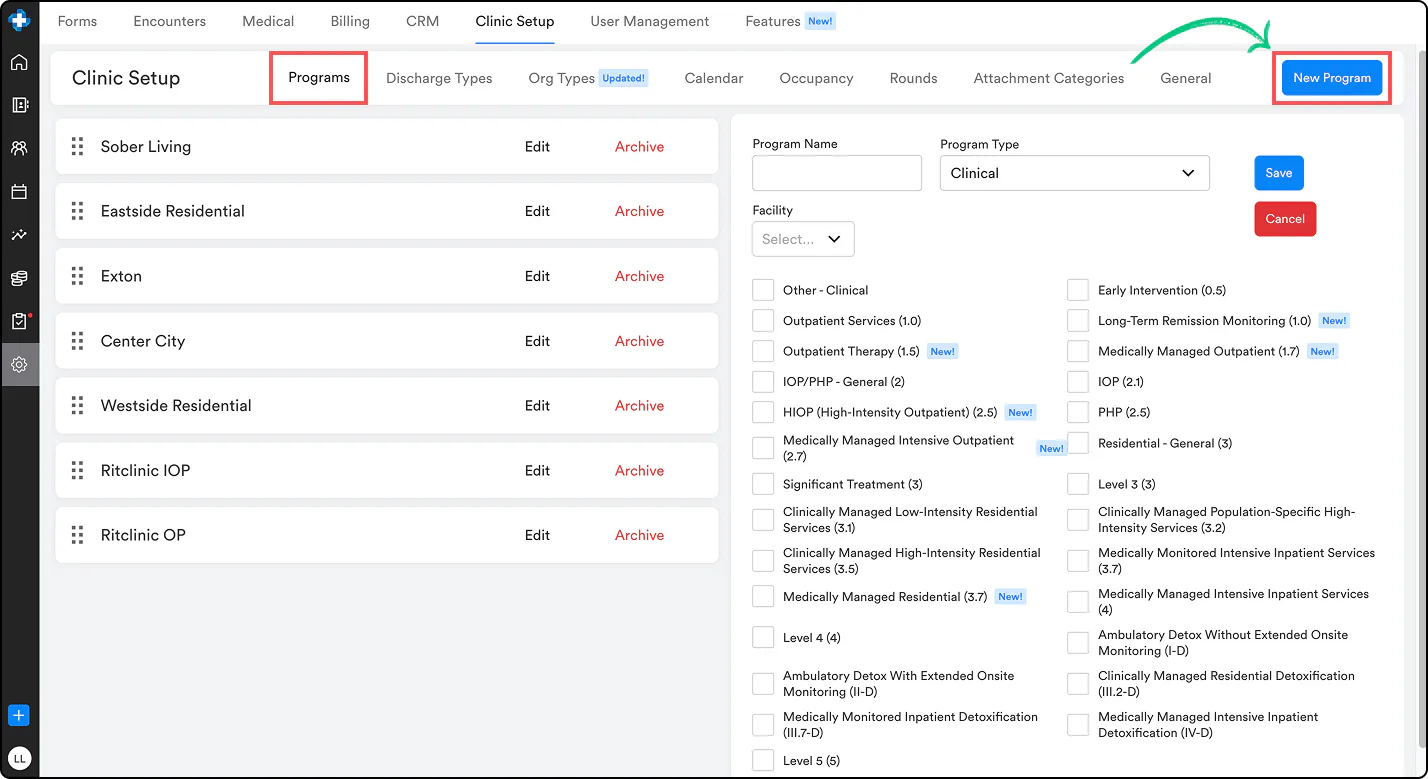Open the document list sidebar icon
Viewport: 1428px width, 779px height.
(x=19, y=105)
